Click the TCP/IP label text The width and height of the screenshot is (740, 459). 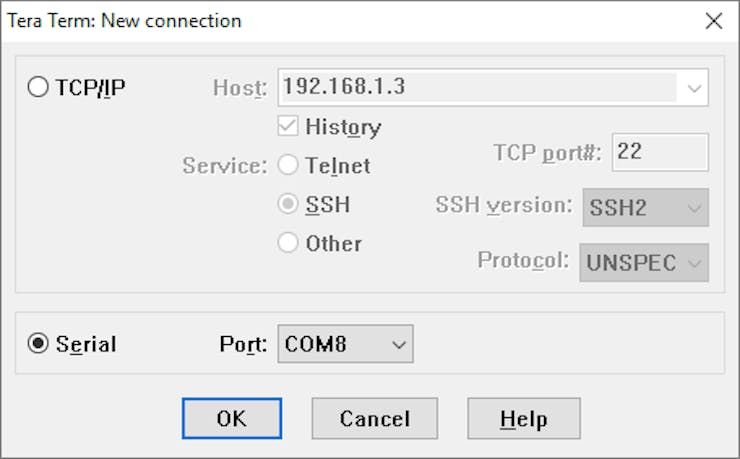90,87
